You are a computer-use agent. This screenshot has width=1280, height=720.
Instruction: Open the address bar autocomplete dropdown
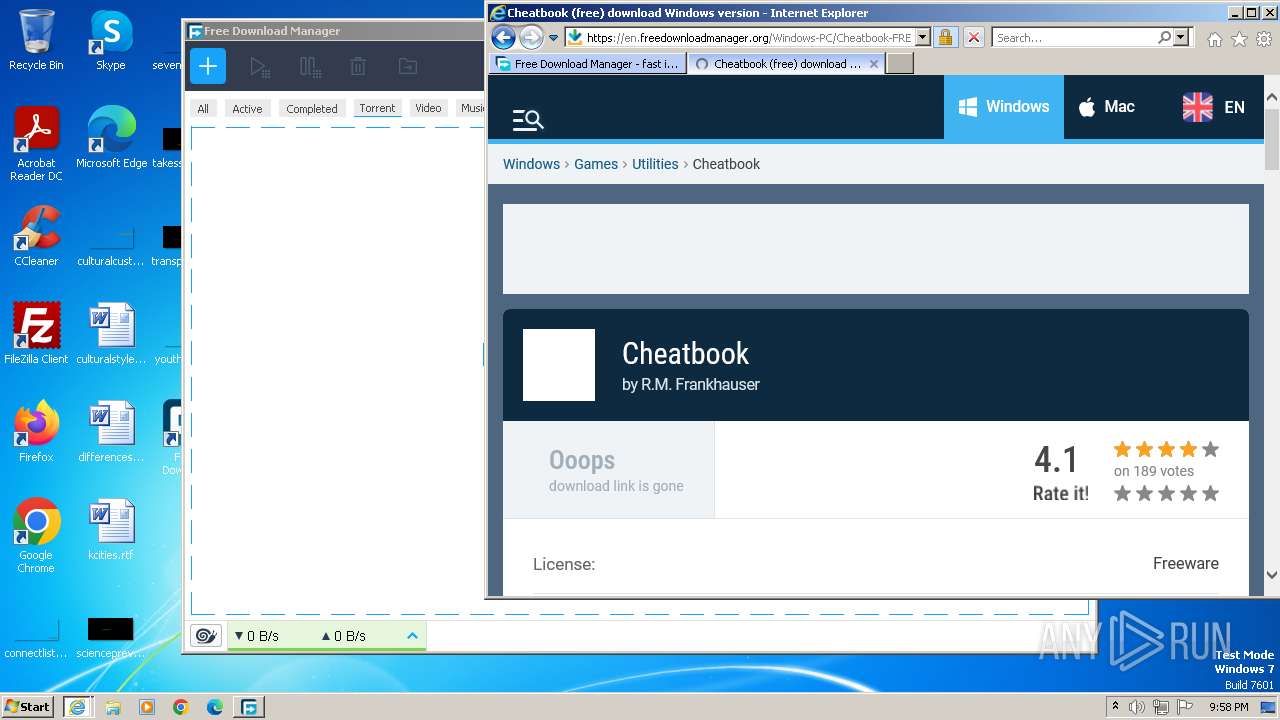click(x=922, y=38)
